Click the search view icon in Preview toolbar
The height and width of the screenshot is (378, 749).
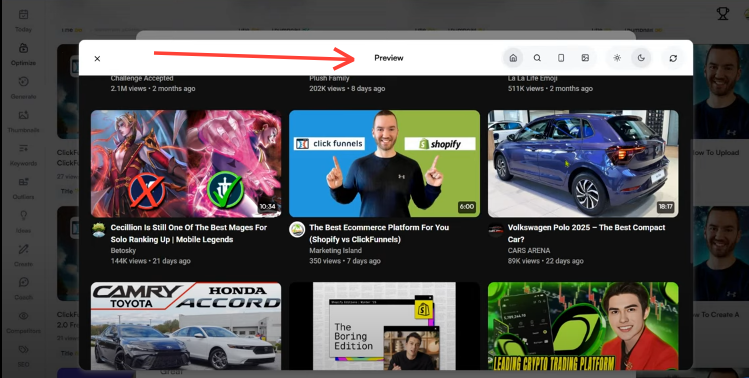(x=537, y=58)
